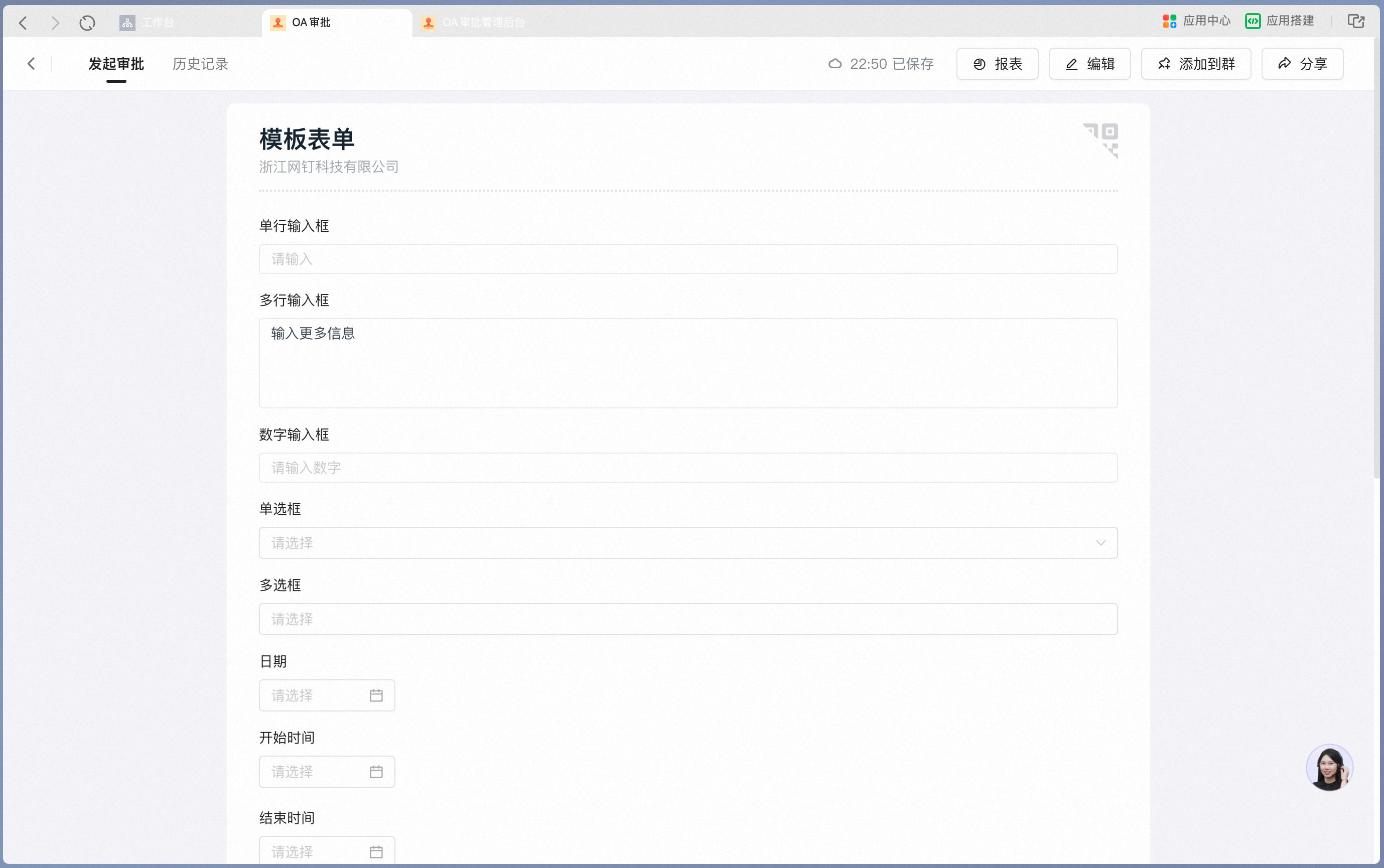The height and width of the screenshot is (868, 1384).
Task: Focus the 多行输入框 text area
Action: 687,363
